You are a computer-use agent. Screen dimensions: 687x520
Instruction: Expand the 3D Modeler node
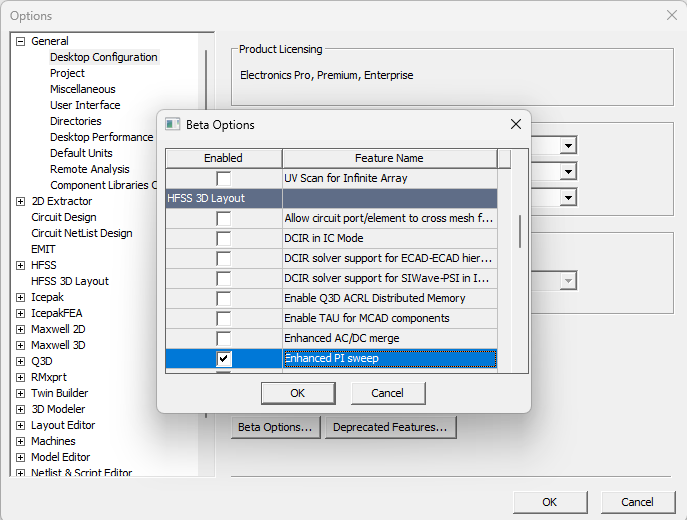coord(20,409)
